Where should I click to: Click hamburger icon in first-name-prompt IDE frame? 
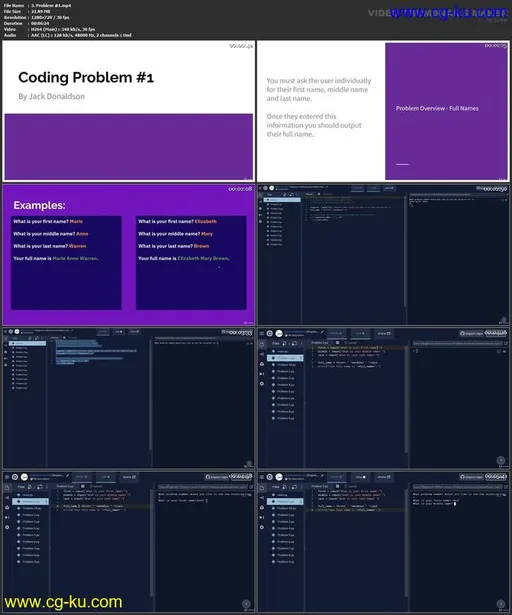(7, 477)
